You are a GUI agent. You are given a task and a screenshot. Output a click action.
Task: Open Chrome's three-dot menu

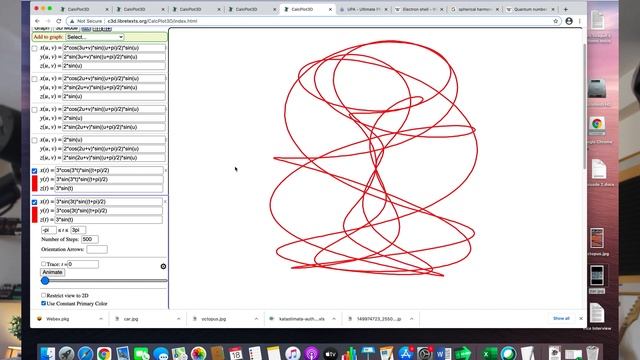coord(580,21)
